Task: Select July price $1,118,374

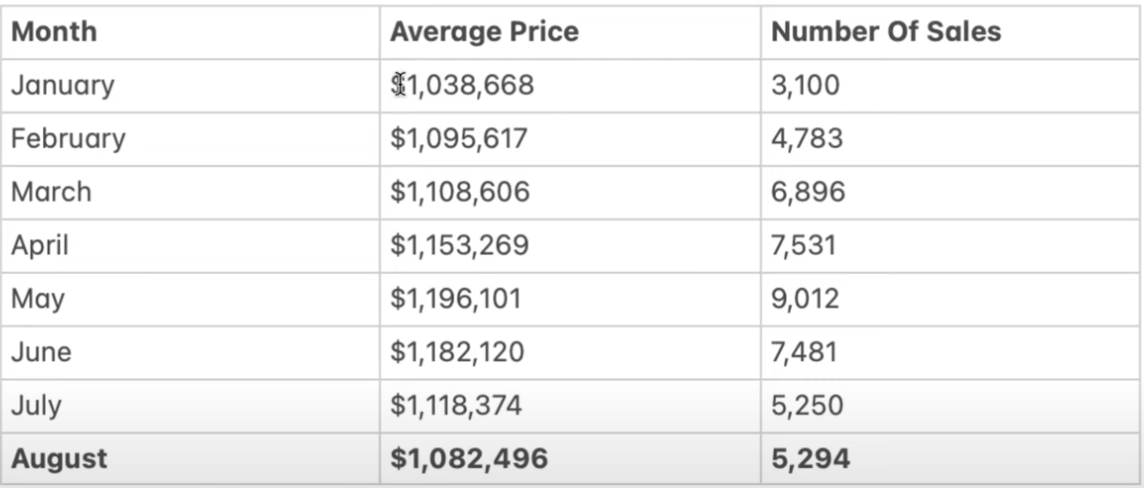Action: [x=456, y=405]
